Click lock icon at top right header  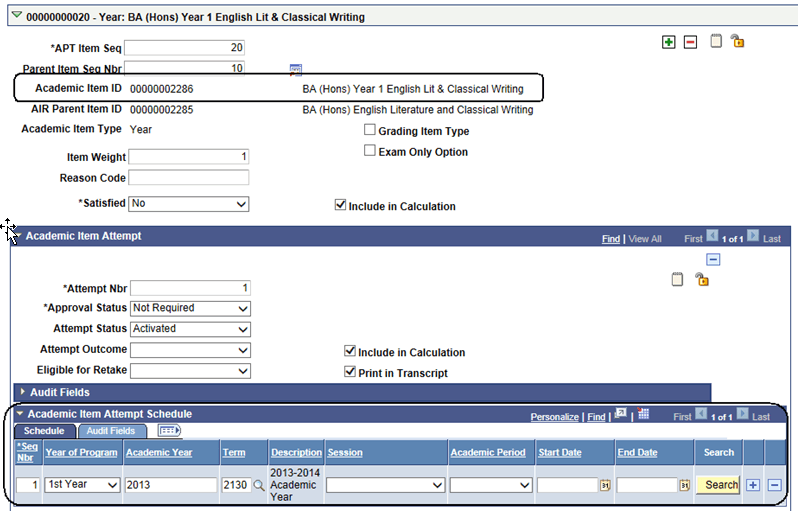point(737,41)
